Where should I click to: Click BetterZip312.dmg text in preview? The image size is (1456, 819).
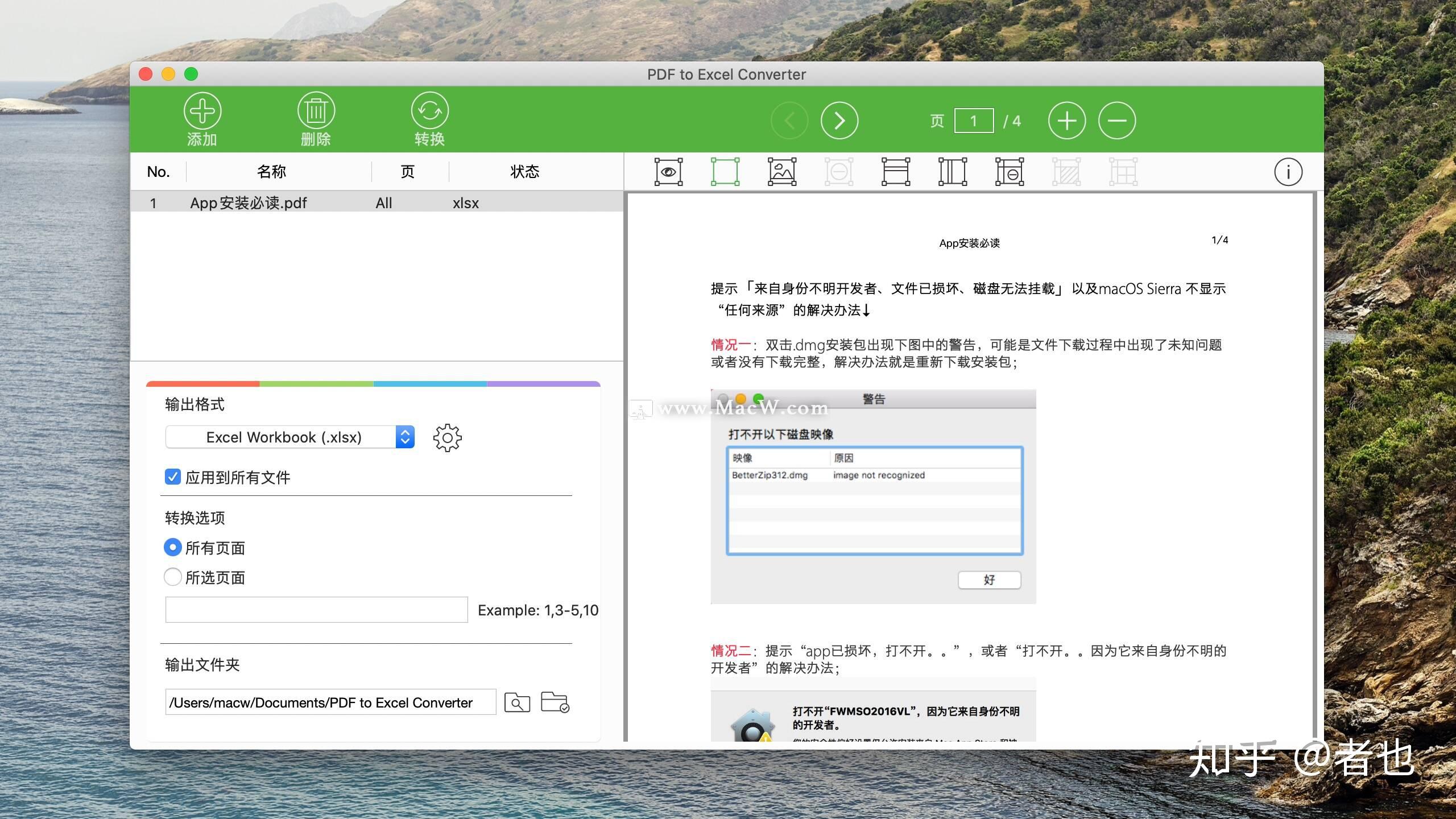tap(770, 475)
